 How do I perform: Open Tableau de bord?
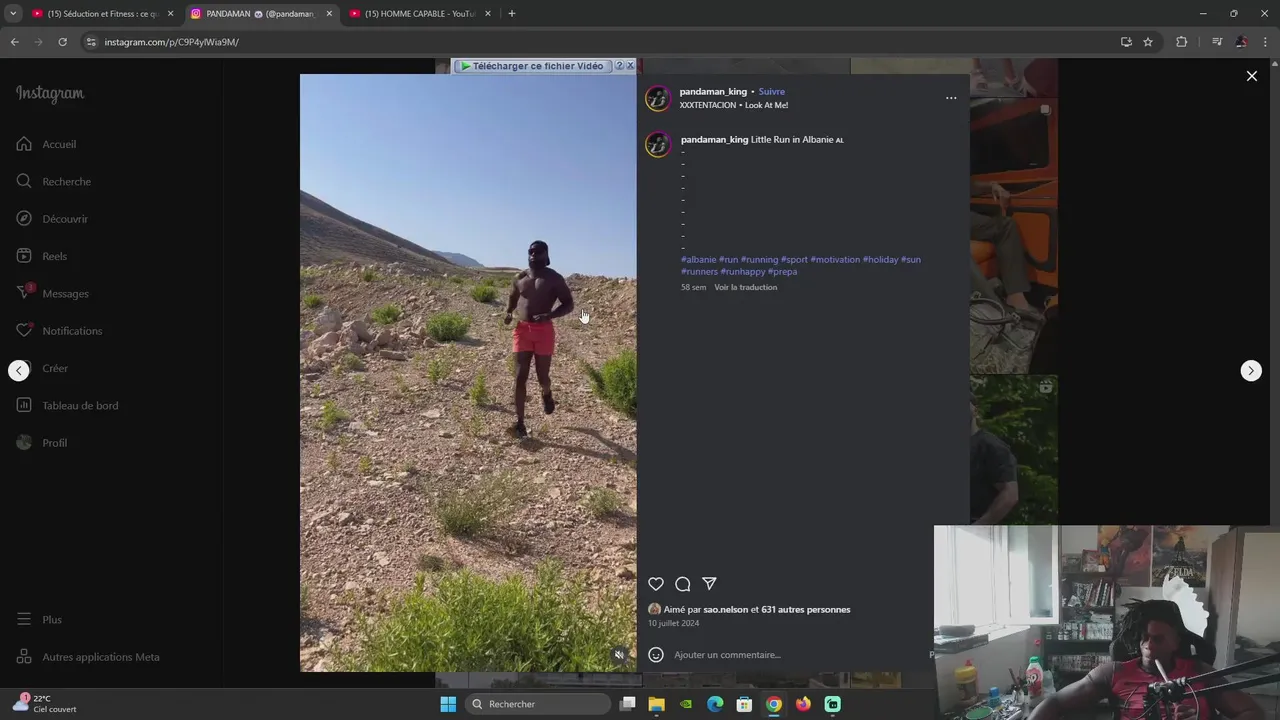click(67, 405)
